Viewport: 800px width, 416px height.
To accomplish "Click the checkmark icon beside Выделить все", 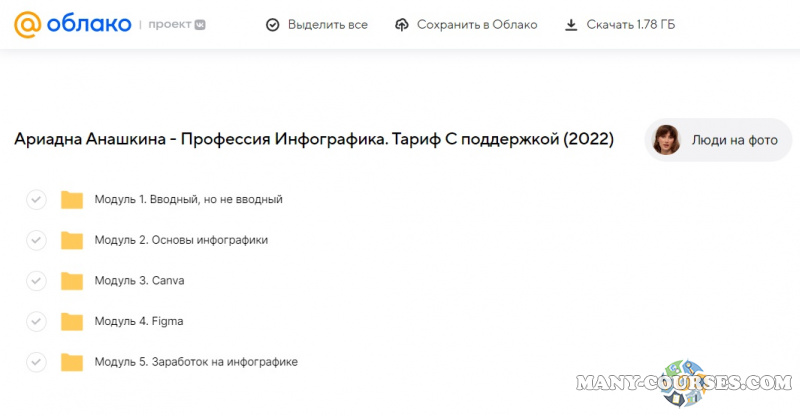I will (273, 25).
